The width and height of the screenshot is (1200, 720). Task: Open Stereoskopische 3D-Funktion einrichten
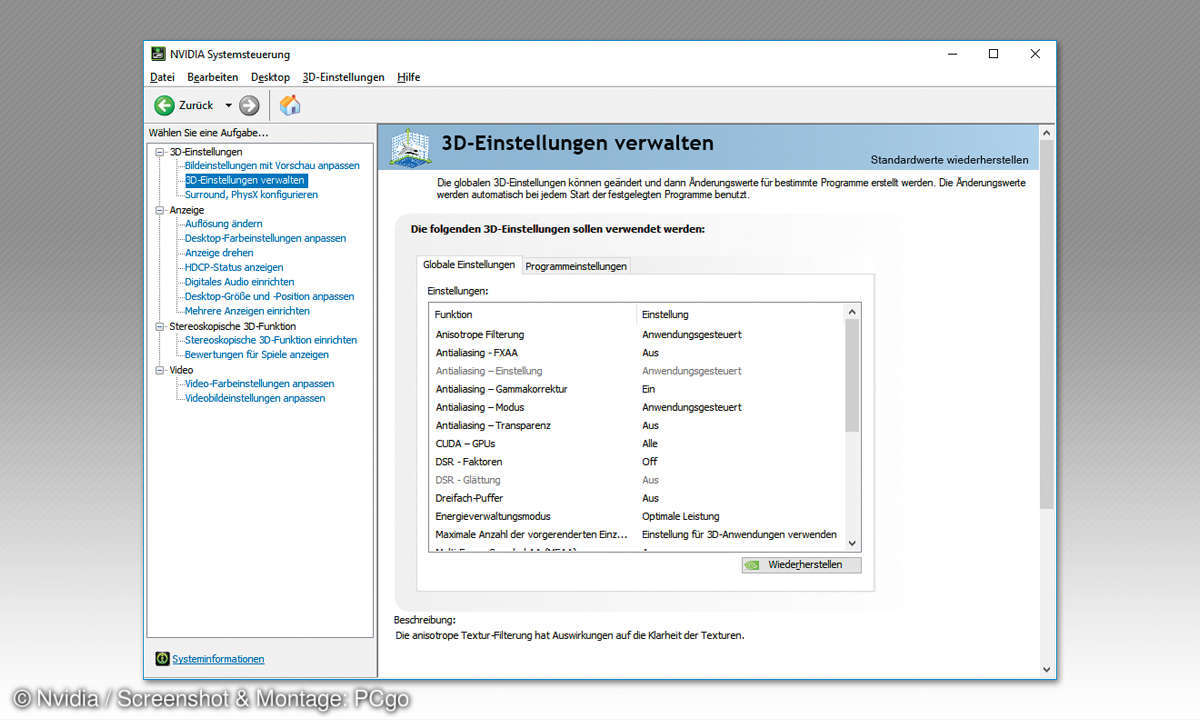(x=271, y=340)
